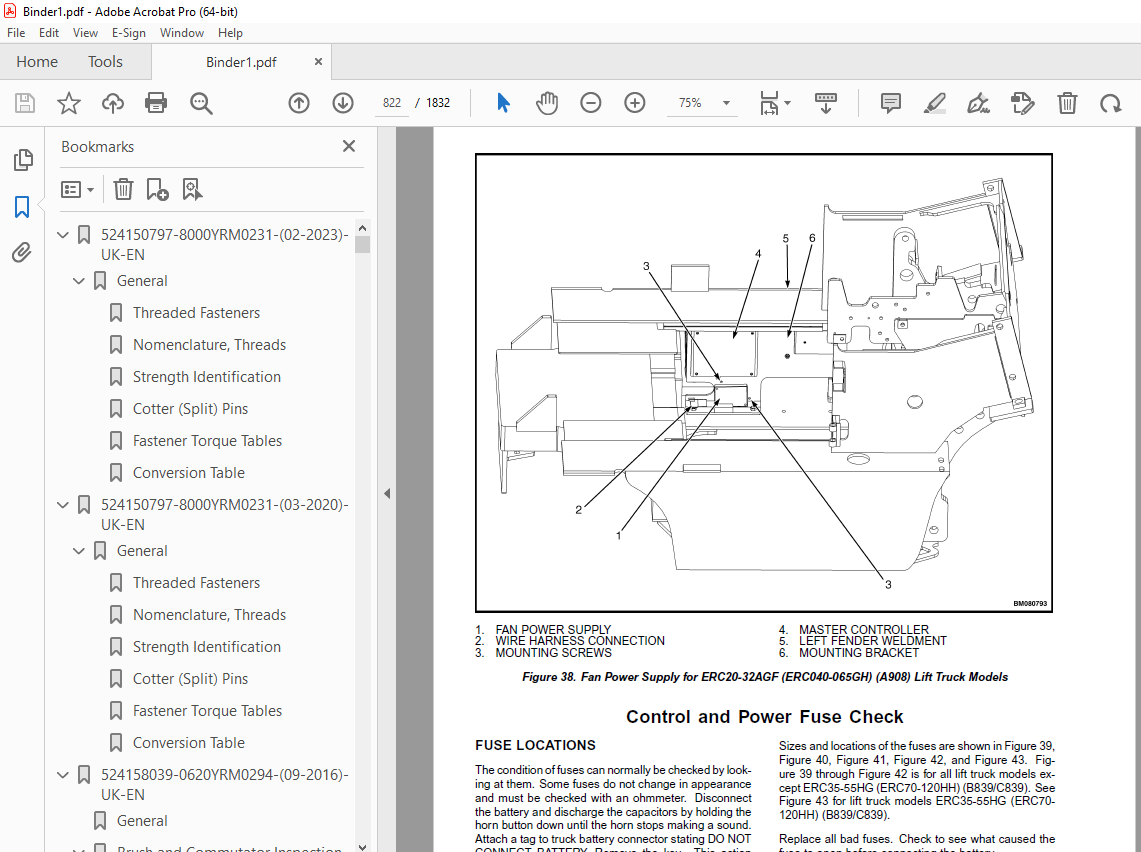This screenshot has width=1141, height=852.
Task: Open Page Thumbnails side panel
Action: pyautogui.click(x=23, y=160)
